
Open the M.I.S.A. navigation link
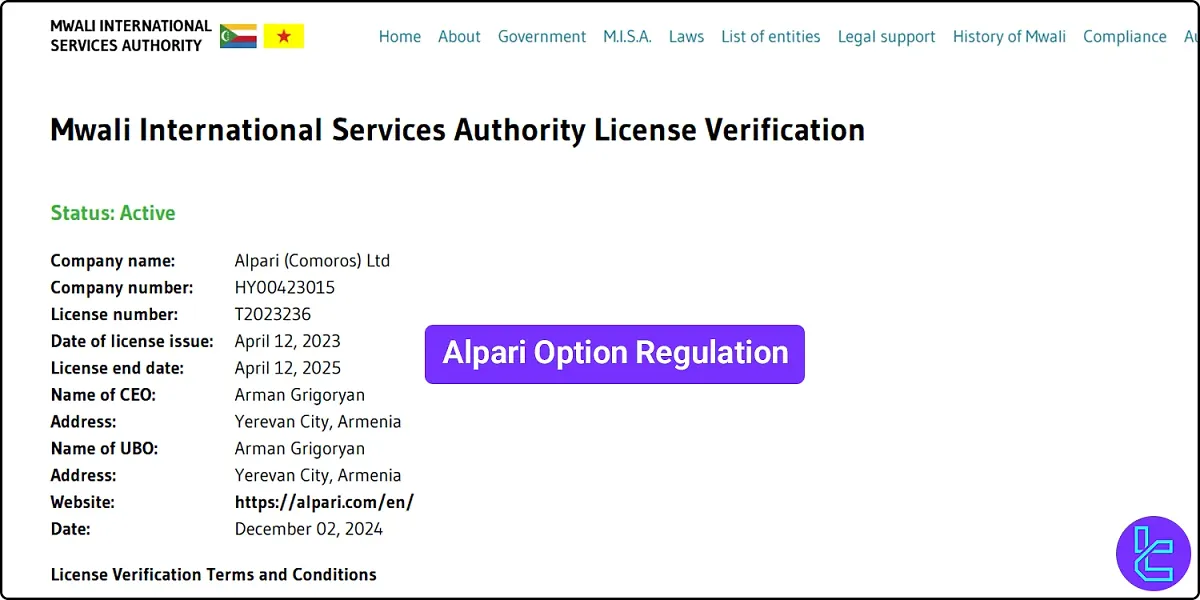(627, 37)
